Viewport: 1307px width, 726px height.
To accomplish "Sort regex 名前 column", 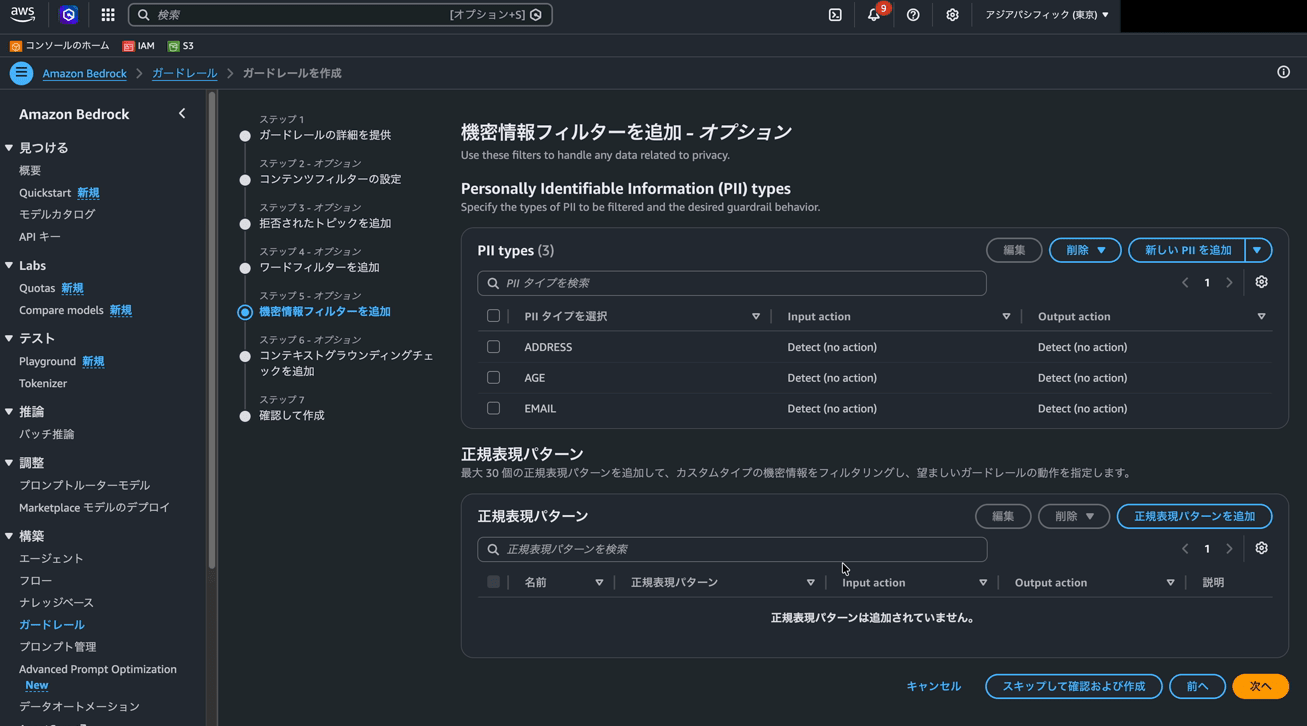I will [x=599, y=582].
